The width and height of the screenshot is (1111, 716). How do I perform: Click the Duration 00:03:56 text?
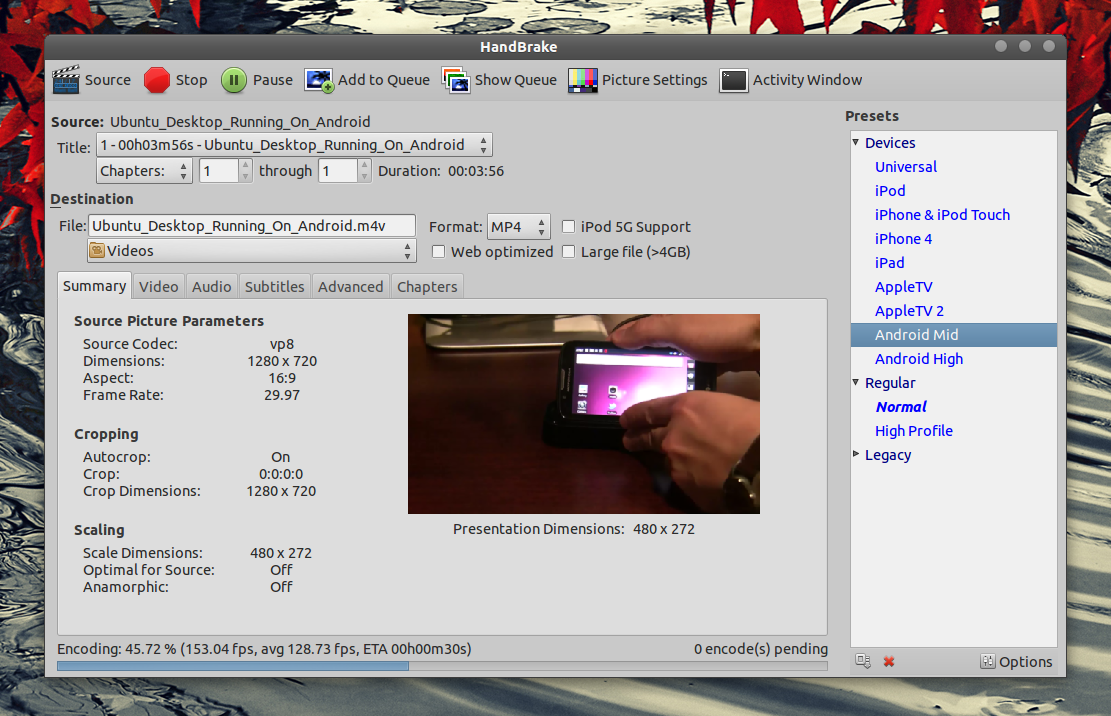point(441,171)
